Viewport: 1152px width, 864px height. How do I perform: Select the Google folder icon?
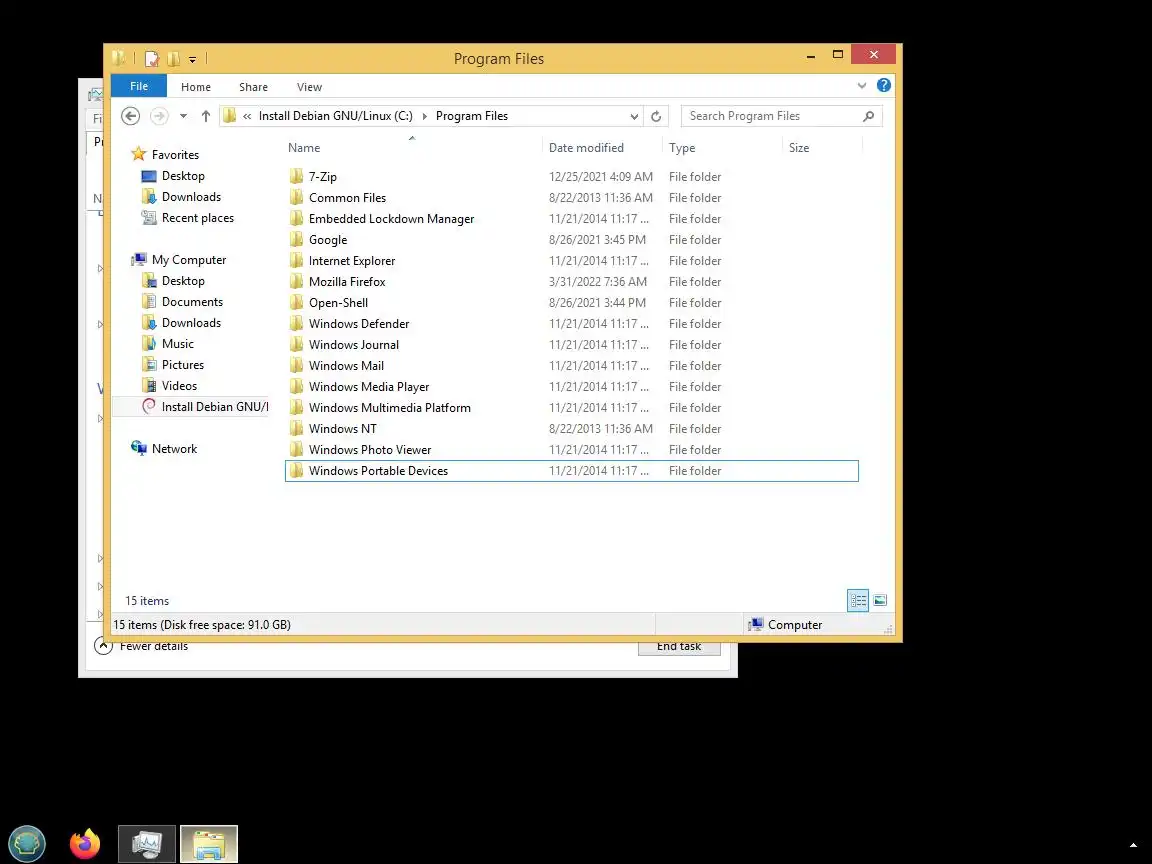tap(296, 240)
